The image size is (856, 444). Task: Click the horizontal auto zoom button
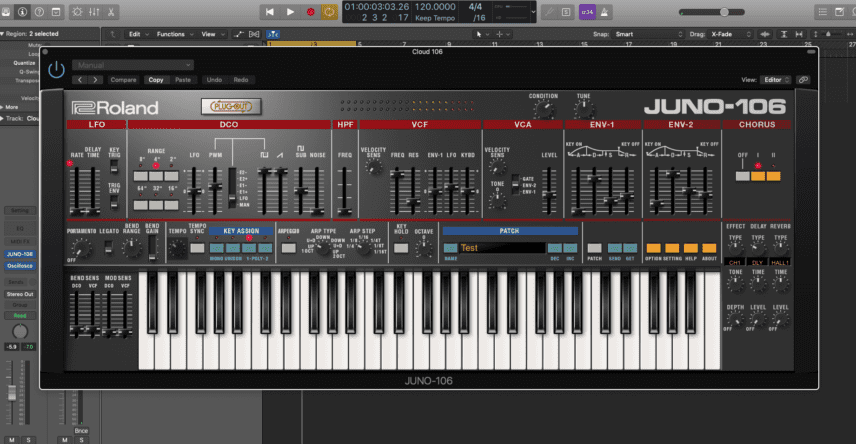tap(799, 34)
